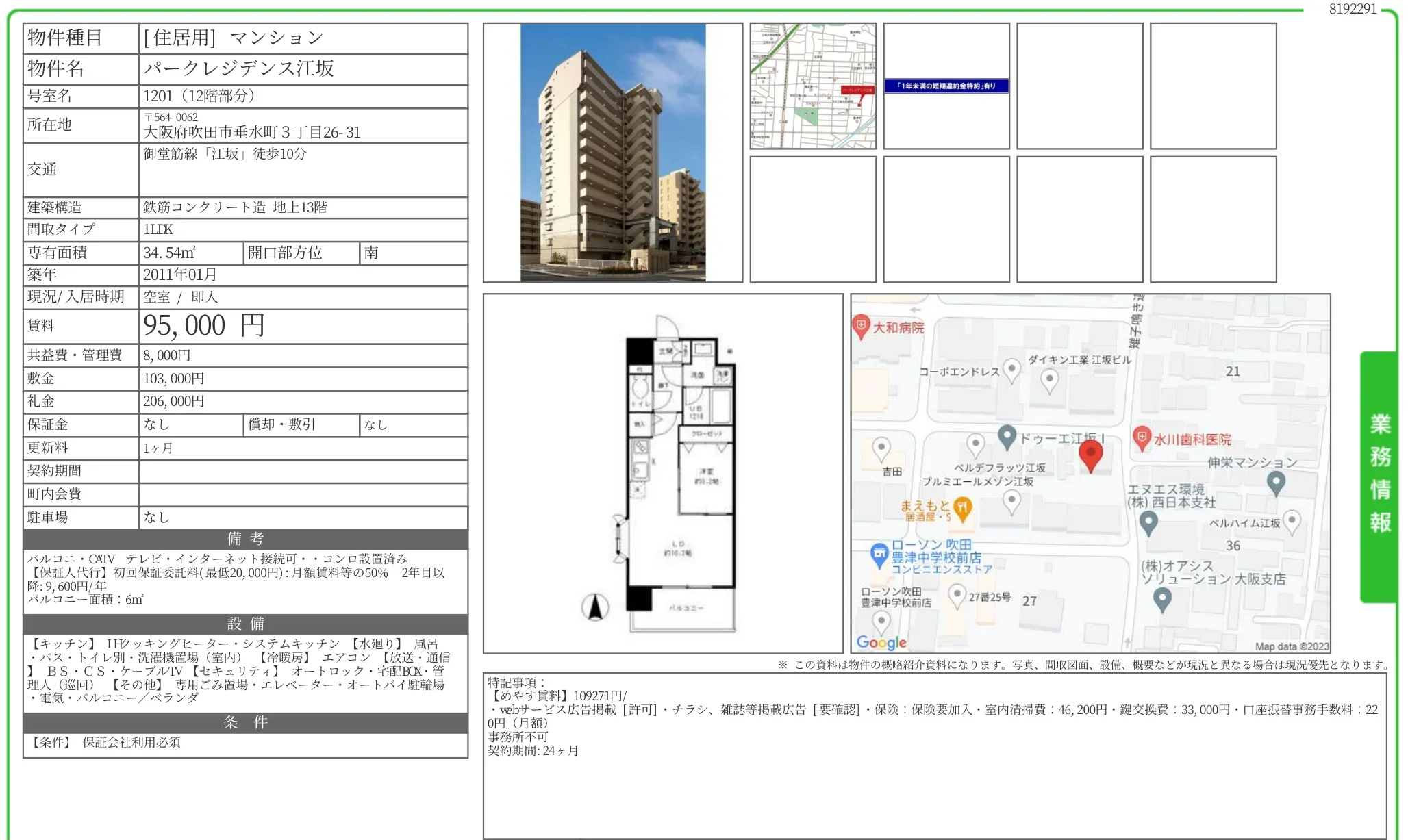Click the north compass arrow on floor plan
Screen dimensions: 1408x840
click(x=595, y=607)
